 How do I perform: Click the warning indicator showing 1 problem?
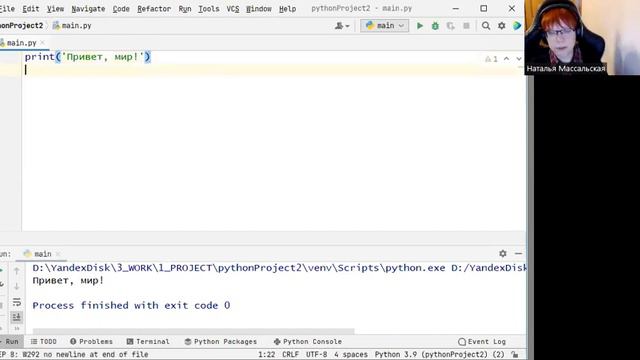coord(491,59)
